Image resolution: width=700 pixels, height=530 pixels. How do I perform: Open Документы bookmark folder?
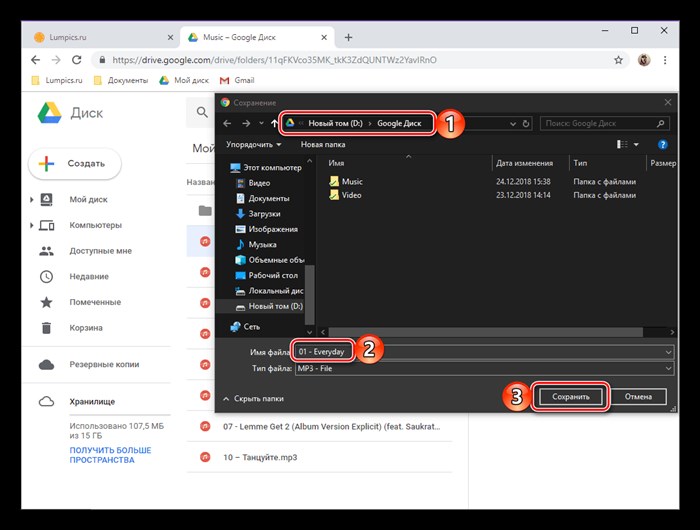click(x=121, y=80)
